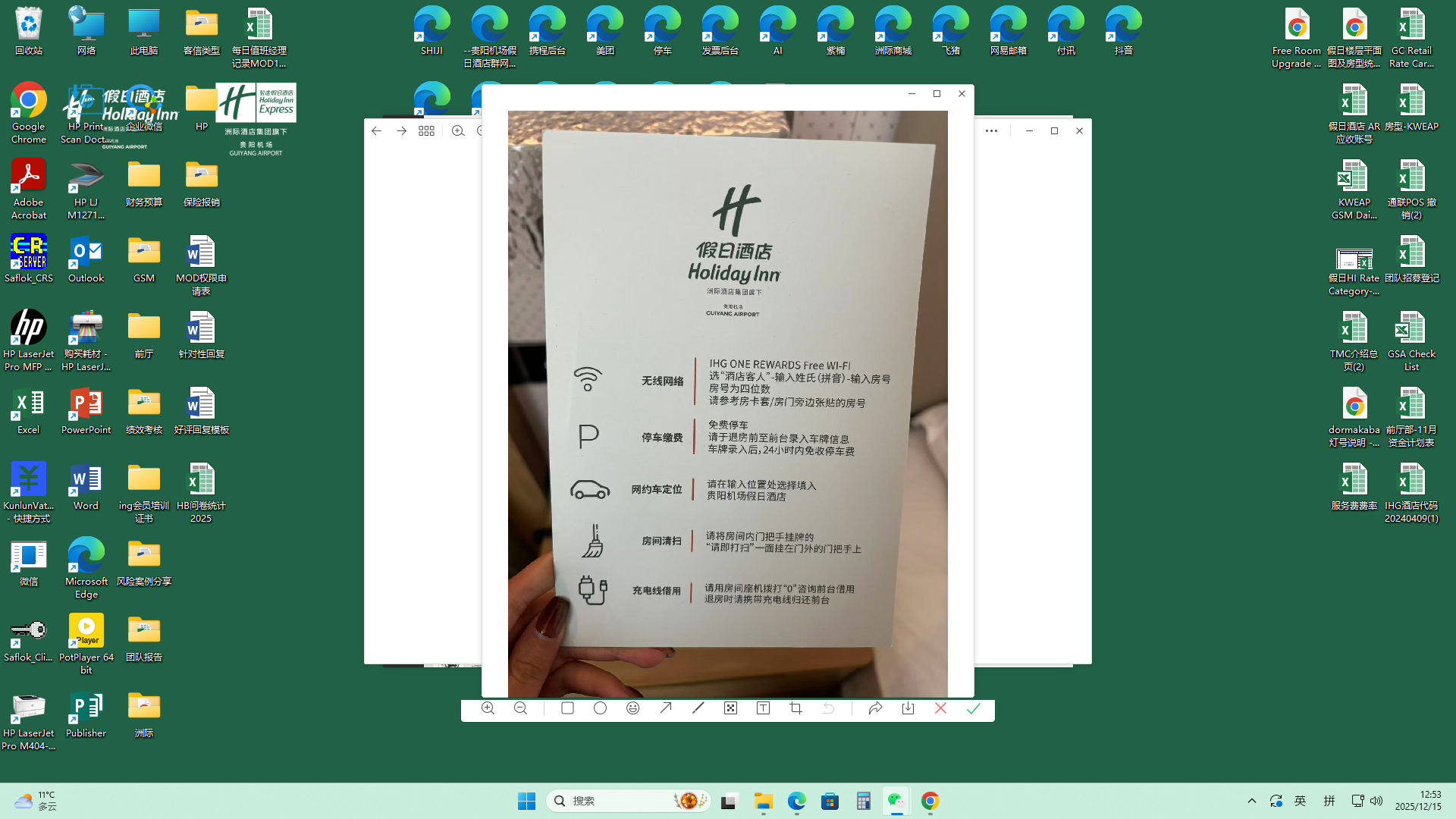This screenshot has height=819, width=1456.
Task: Share the screenshot with forward arrow
Action: pyautogui.click(x=875, y=708)
